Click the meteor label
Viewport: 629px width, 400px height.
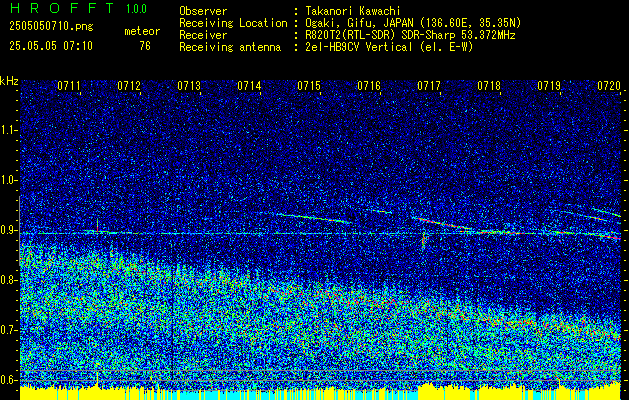tap(142, 31)
